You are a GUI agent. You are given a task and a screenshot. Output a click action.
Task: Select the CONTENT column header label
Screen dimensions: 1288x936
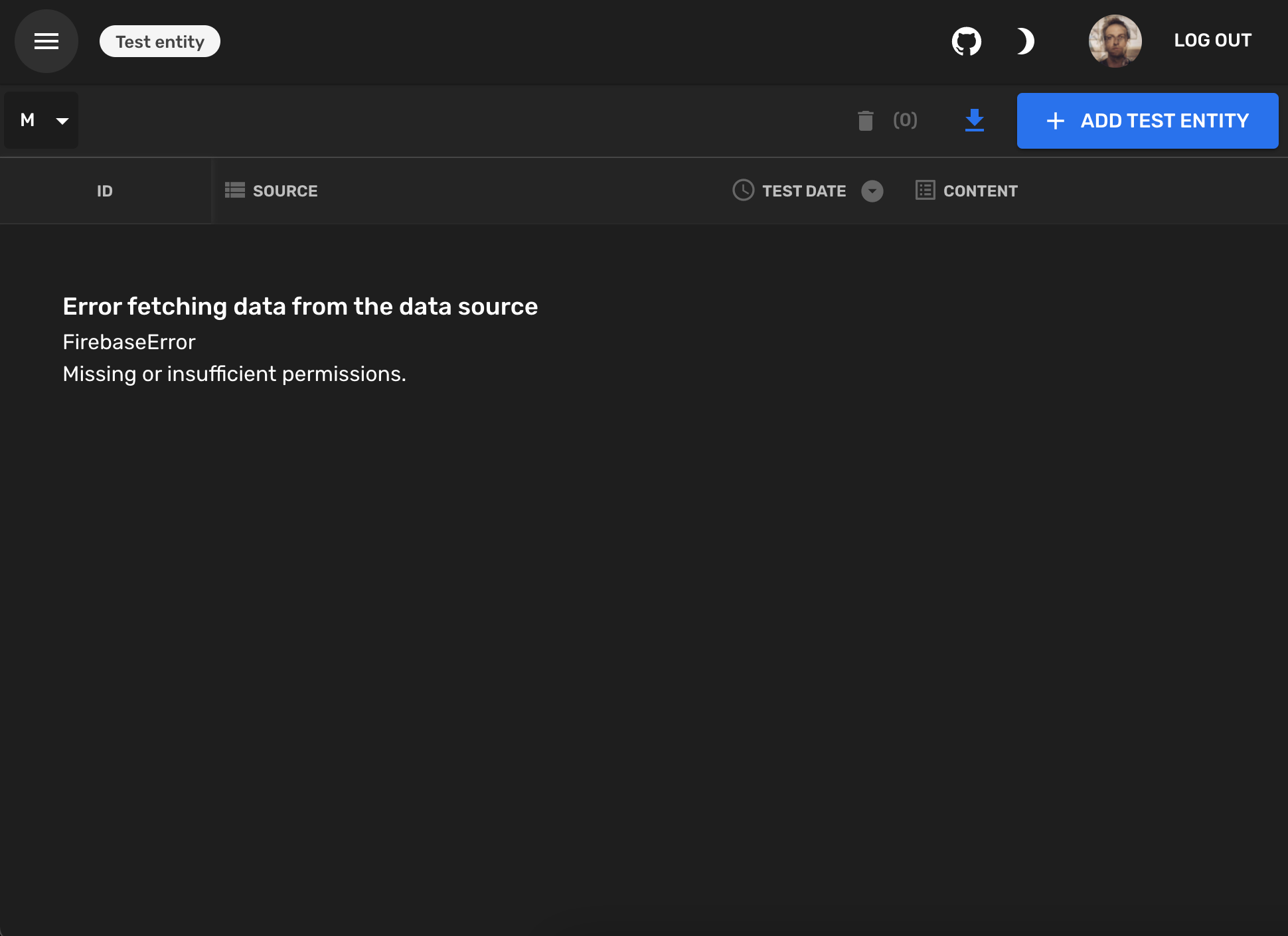[x=980, y=191]
